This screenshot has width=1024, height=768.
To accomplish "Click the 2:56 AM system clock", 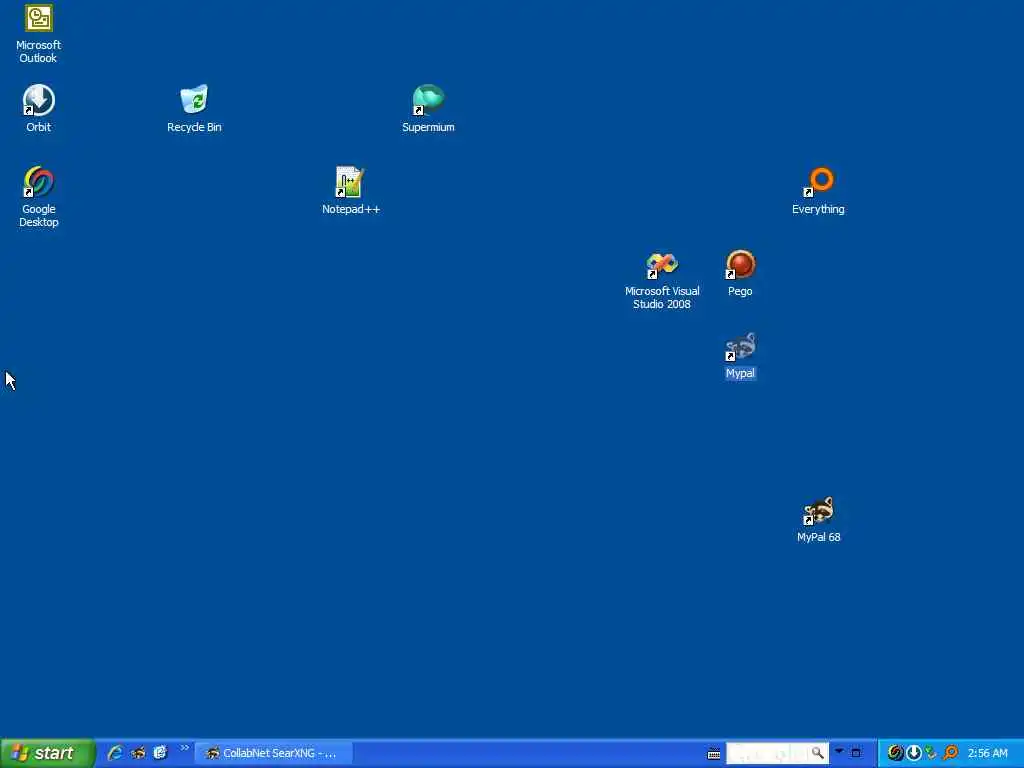I will [987, 753].
